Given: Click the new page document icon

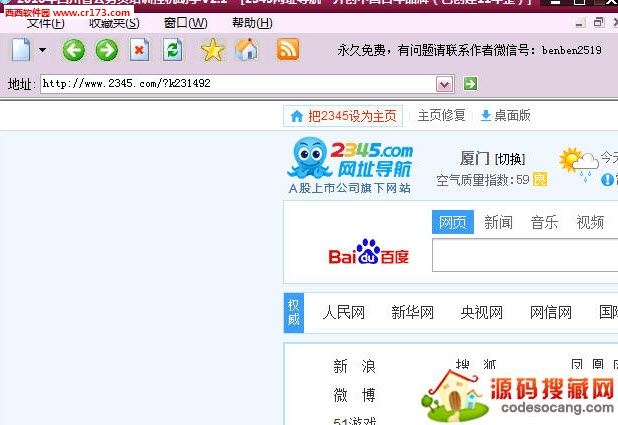Looking at the screenshot, I should tap(21, 49).
